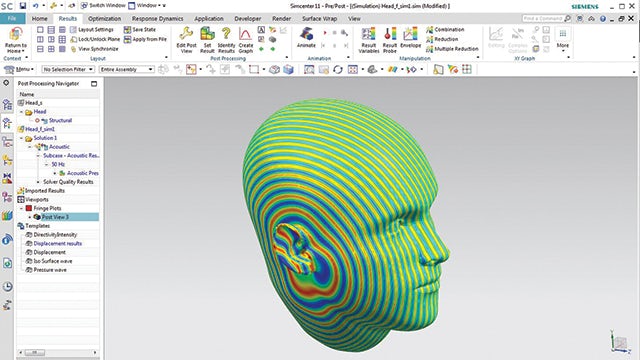Start the Animate function
This screenshot has height=360, width=640.
306,38
